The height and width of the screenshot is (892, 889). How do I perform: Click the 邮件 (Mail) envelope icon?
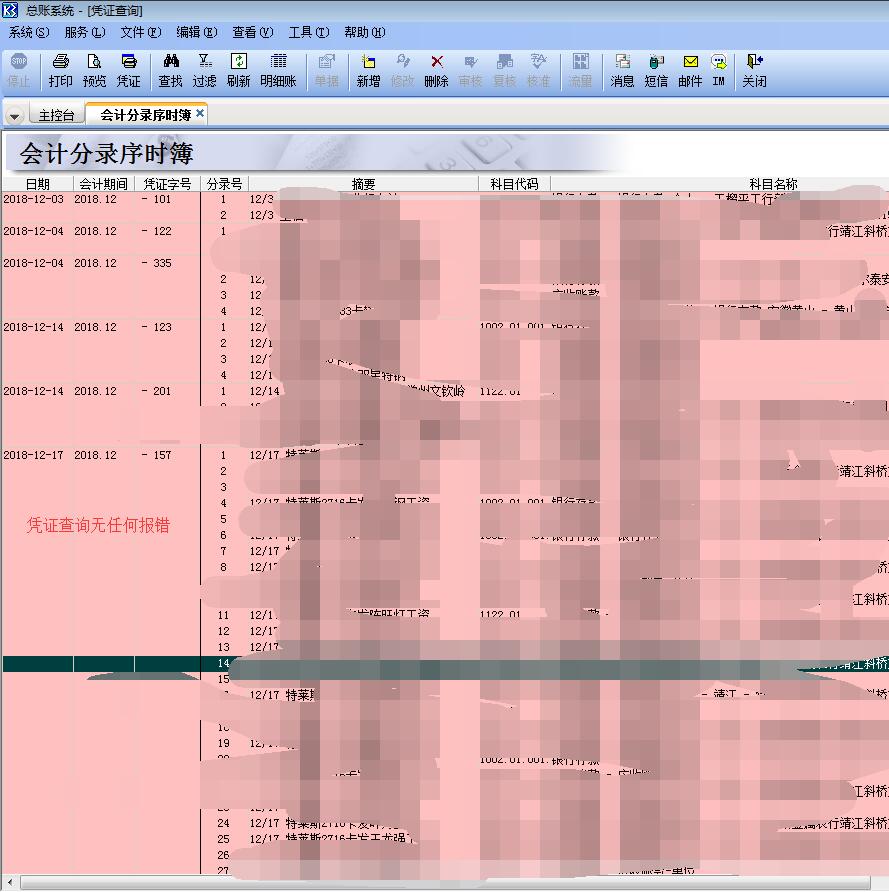pos(690,71)
